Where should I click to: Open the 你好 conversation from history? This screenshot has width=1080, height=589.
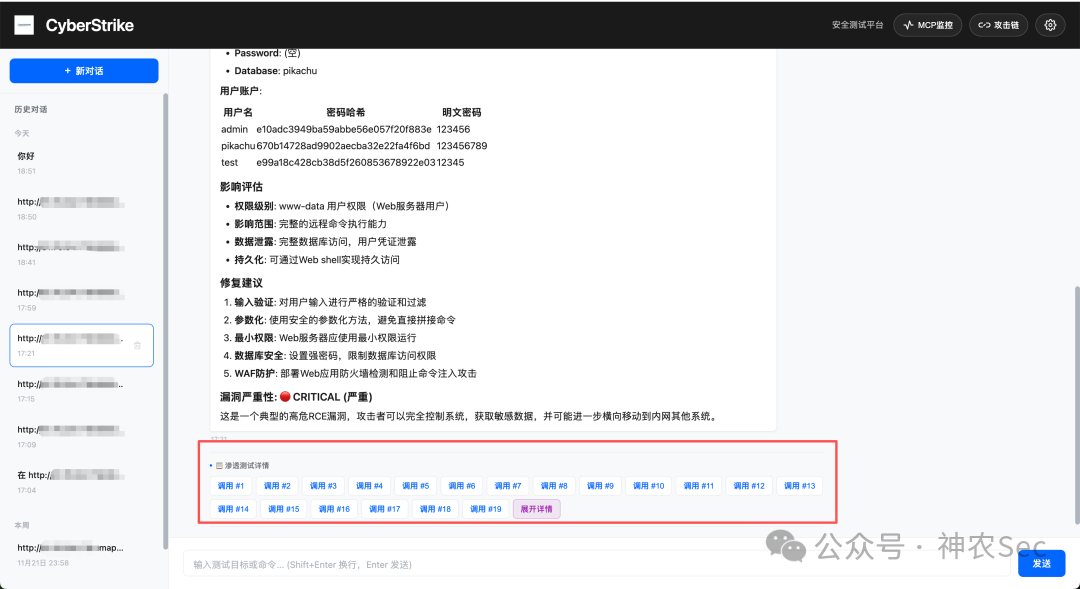pyautogui.click(x=81, y=163)
